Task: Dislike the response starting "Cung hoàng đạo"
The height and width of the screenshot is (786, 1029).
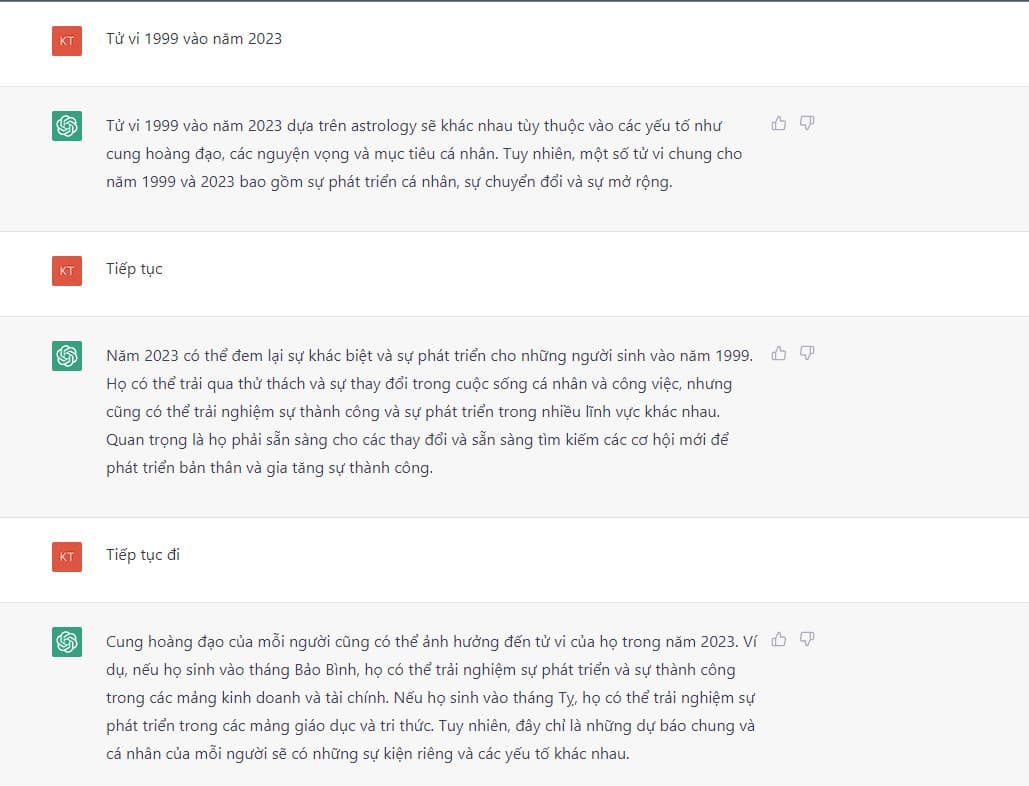Action: click(807, 639)
